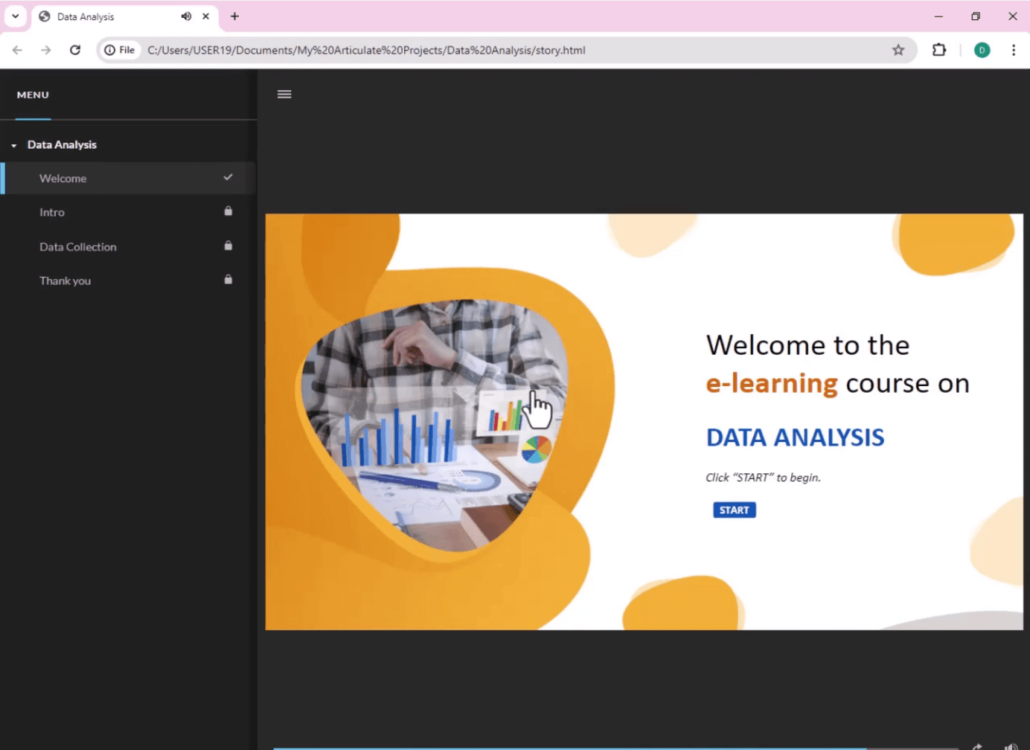Mute the course audio with the speaker icon

pyautogui.click(x=1010, y=747)
